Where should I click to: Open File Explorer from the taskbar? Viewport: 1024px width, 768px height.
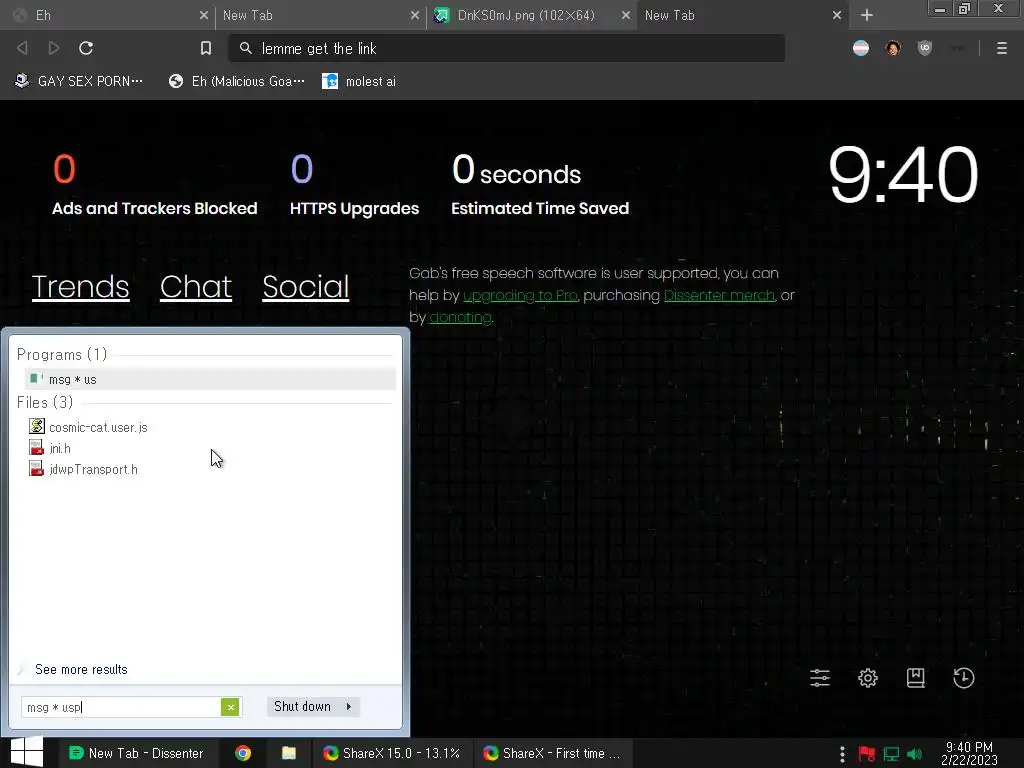point(289,753)
